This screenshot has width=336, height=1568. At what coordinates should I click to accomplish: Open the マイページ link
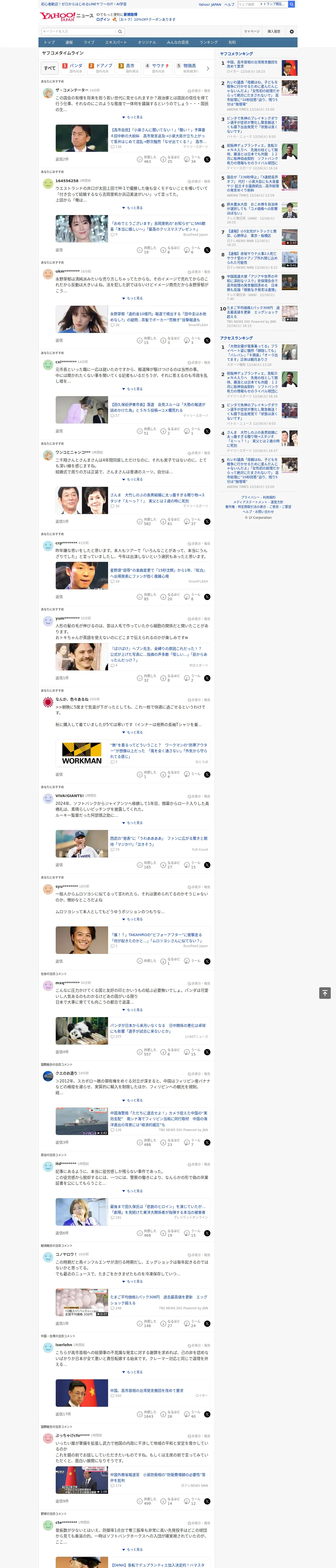252,32
